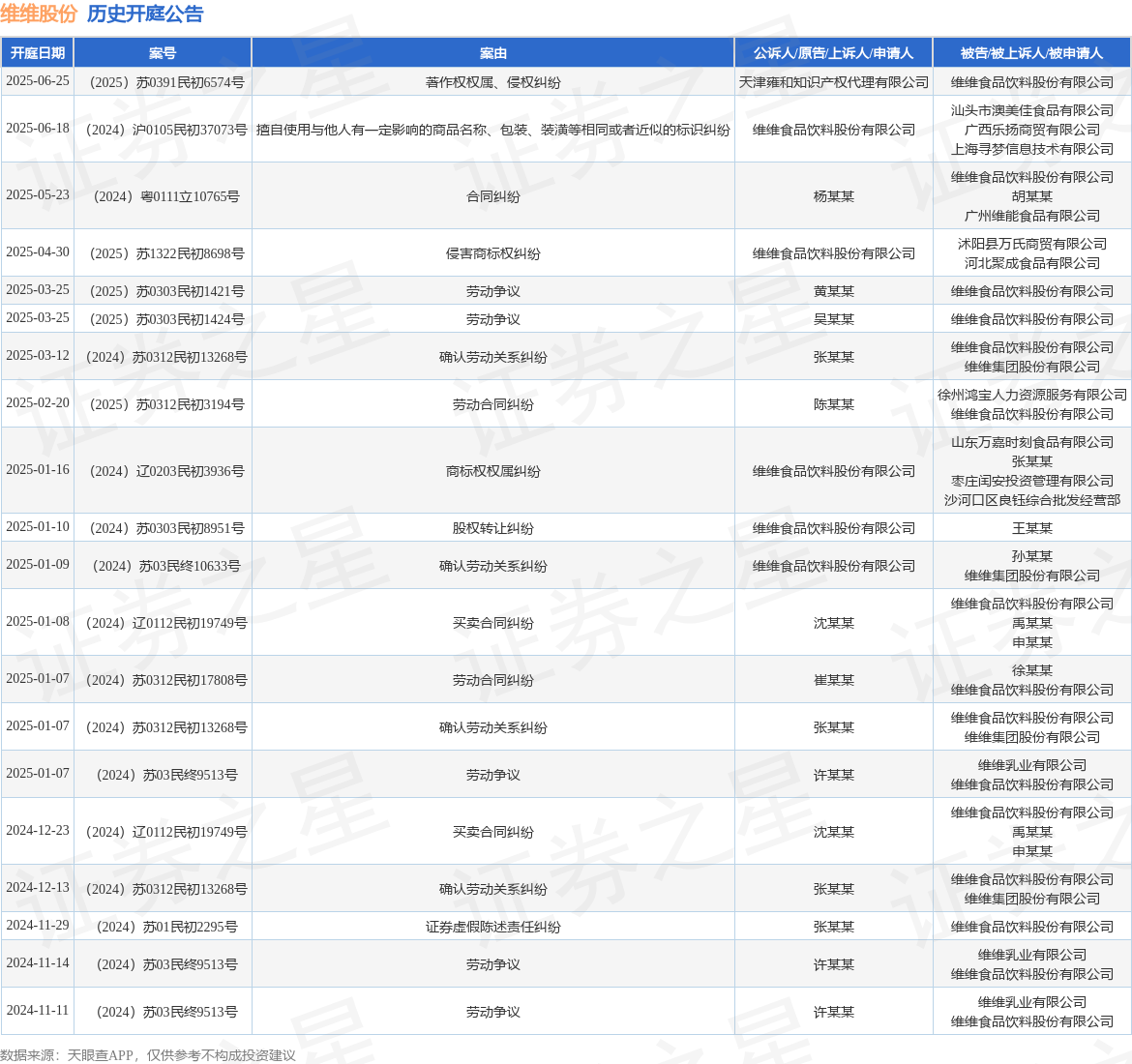
Task: Click defendant 山东万嘉时刻食品有限公司
Action: 1031,442
